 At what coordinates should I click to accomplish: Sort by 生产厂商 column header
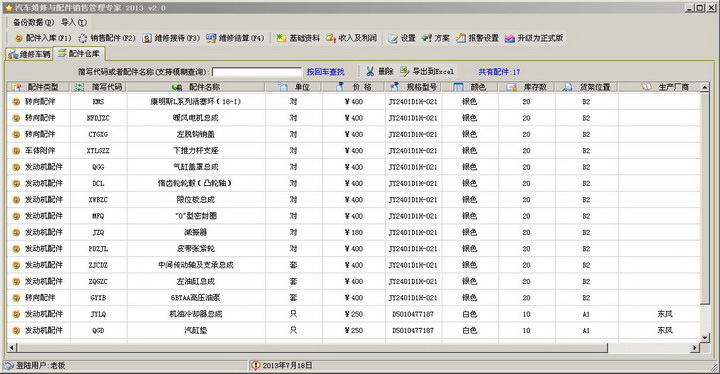[x=659, y=87]
